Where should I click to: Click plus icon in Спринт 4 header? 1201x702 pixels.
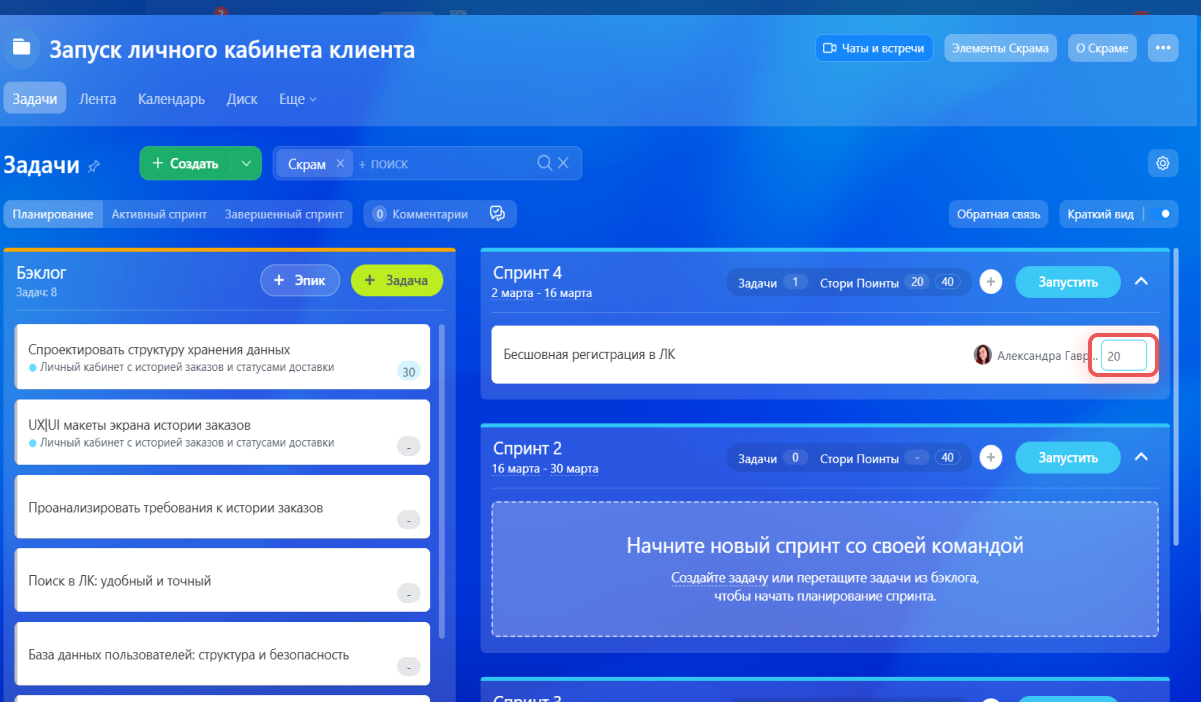[990, 282]
